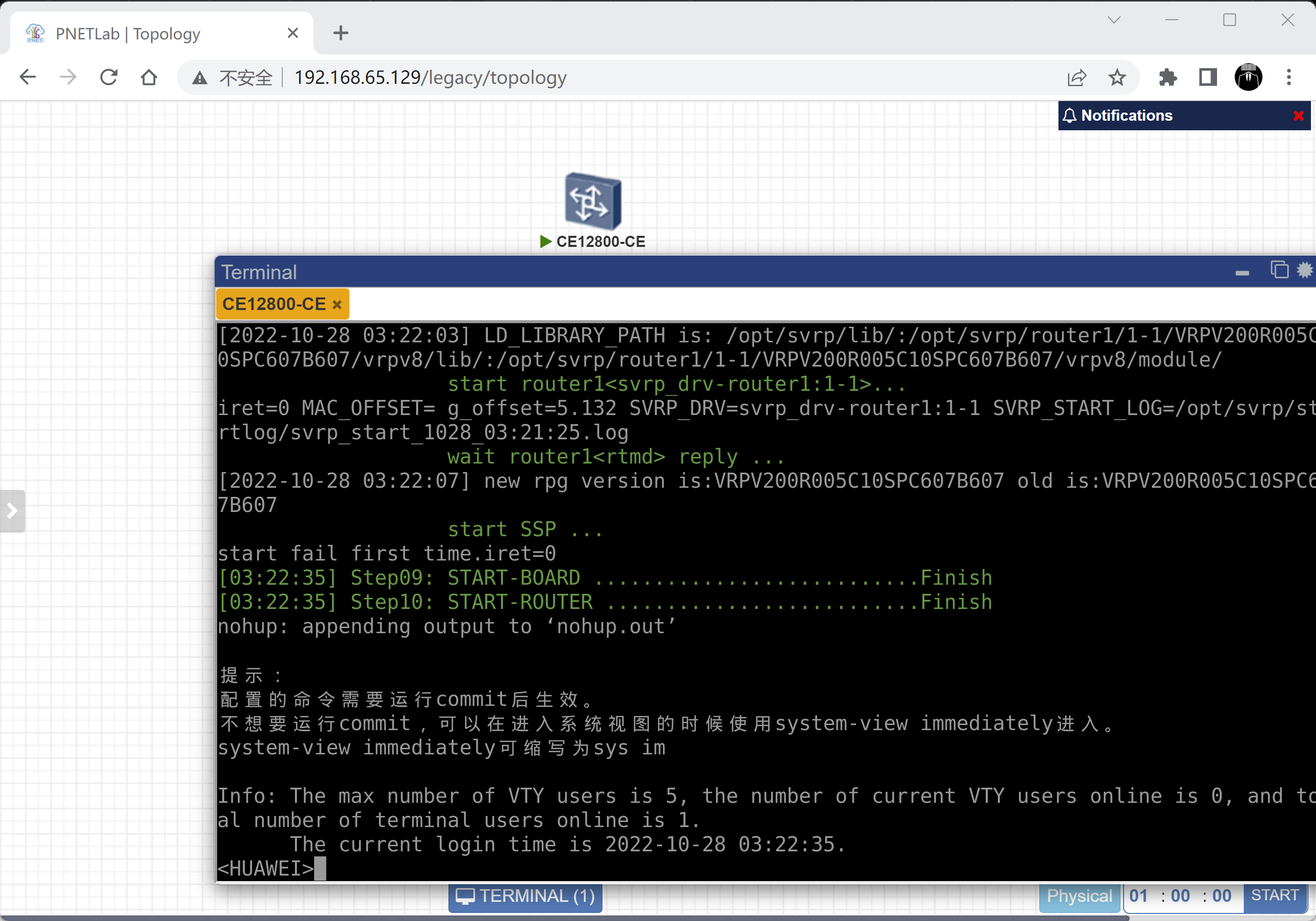Open Terminal panel settings gear

click(x=1305, y=269)
